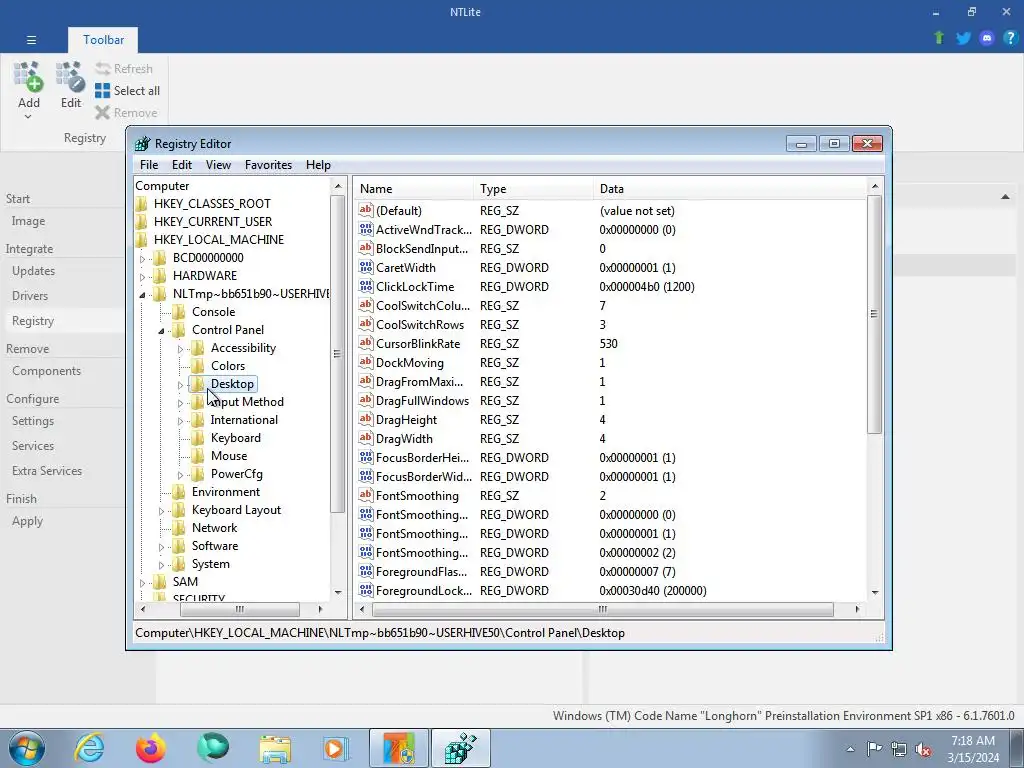Select the ActiveWndTrack DWORD value icon
The width and height of the screenshot is (1024, 768).
click(366, 229)
